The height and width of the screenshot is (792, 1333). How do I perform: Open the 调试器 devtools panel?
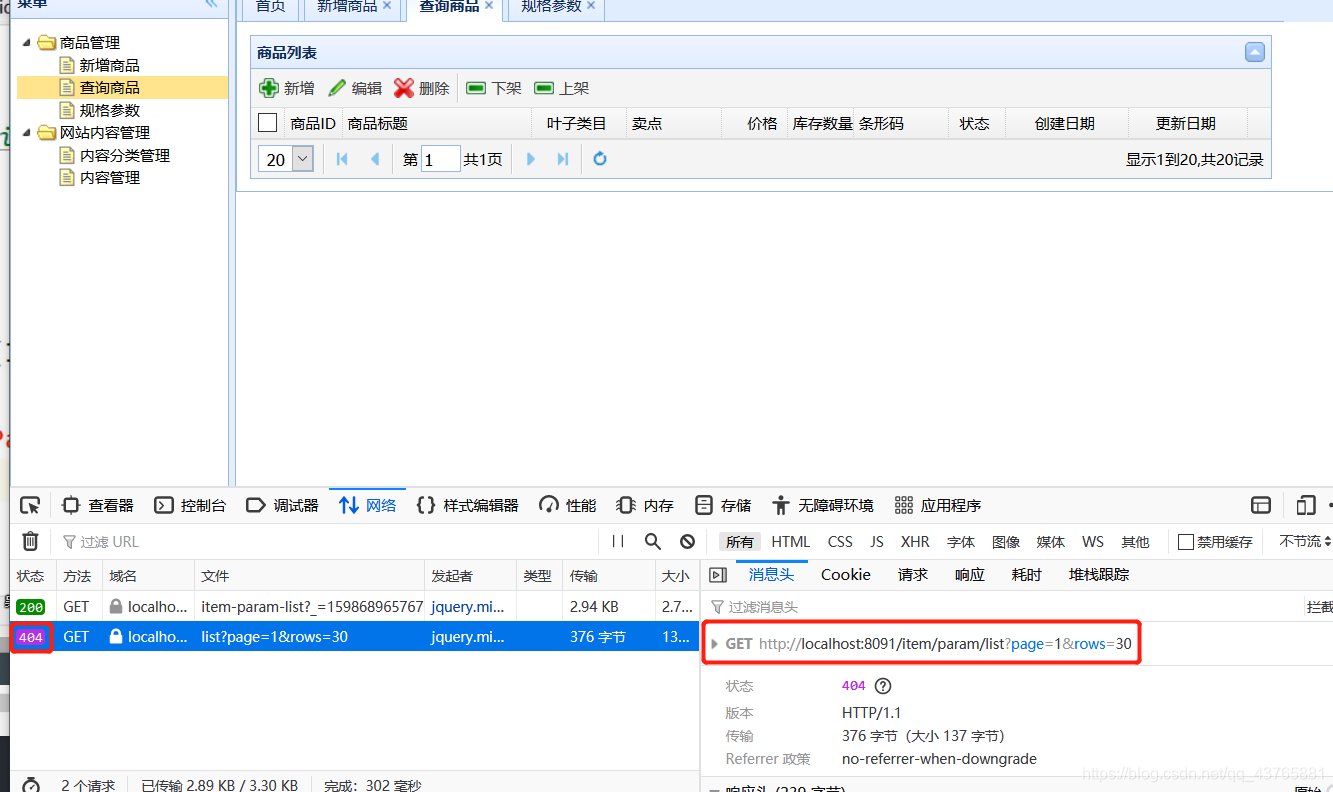[283, 505]
